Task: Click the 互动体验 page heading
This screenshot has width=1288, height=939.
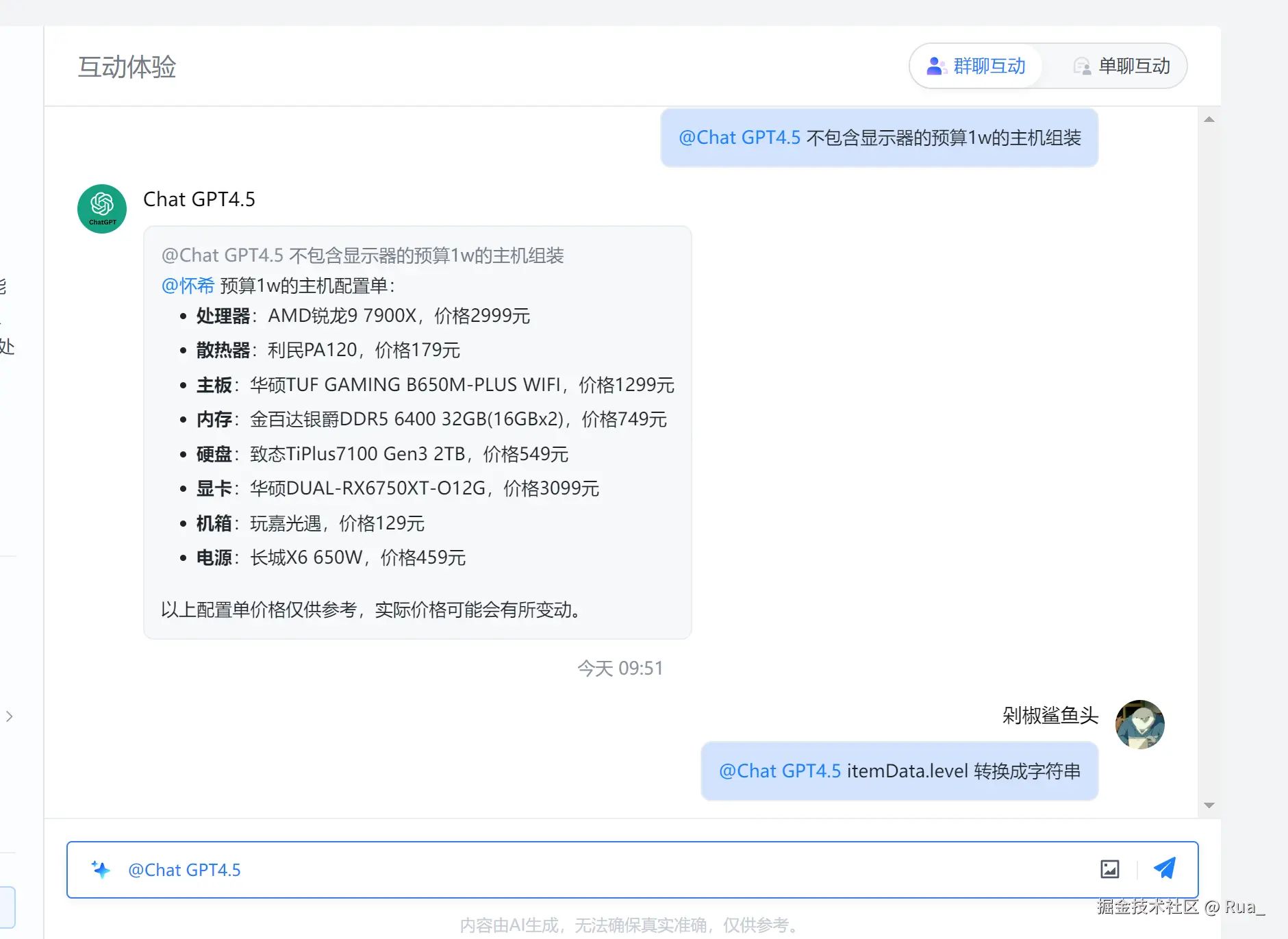Action: (x=127, y=66)
